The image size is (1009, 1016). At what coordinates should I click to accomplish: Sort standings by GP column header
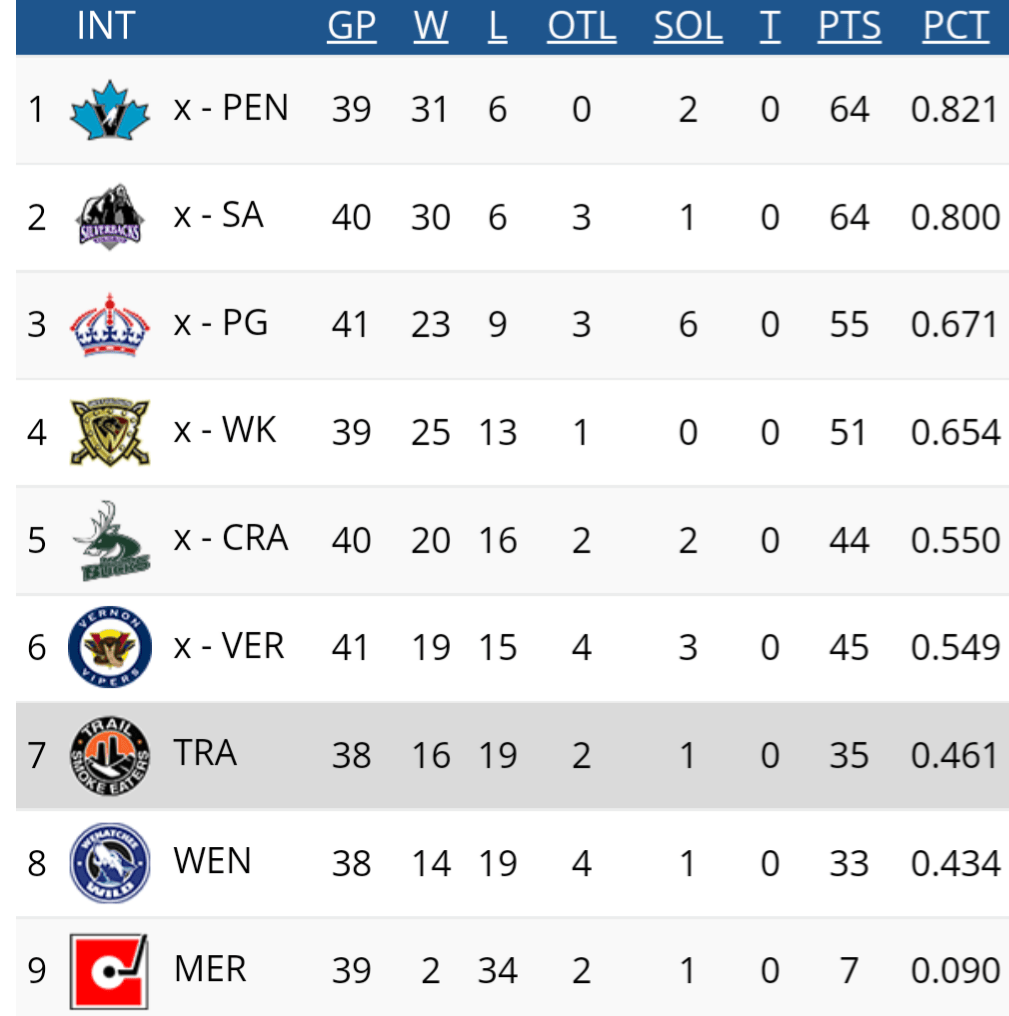click(351, 26)
